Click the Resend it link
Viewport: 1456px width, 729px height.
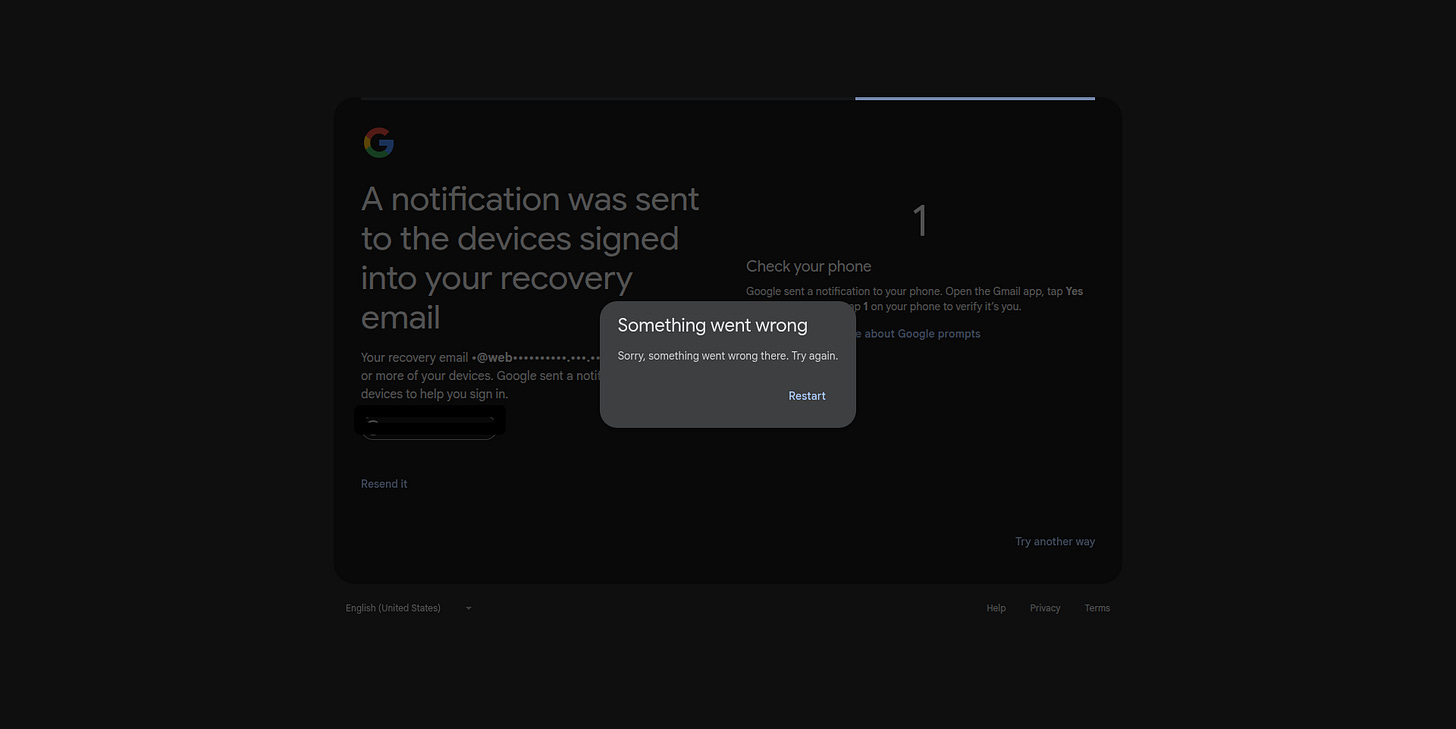coord(384,484)
